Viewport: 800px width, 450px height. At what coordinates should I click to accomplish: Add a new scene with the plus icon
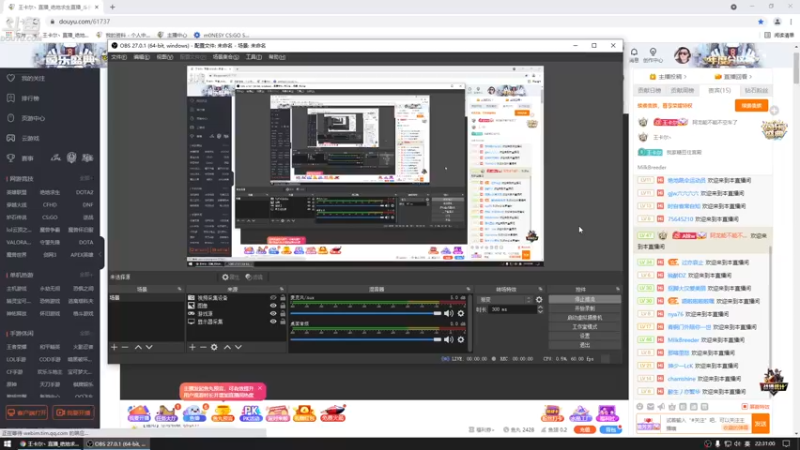click(x=114, y=347)
